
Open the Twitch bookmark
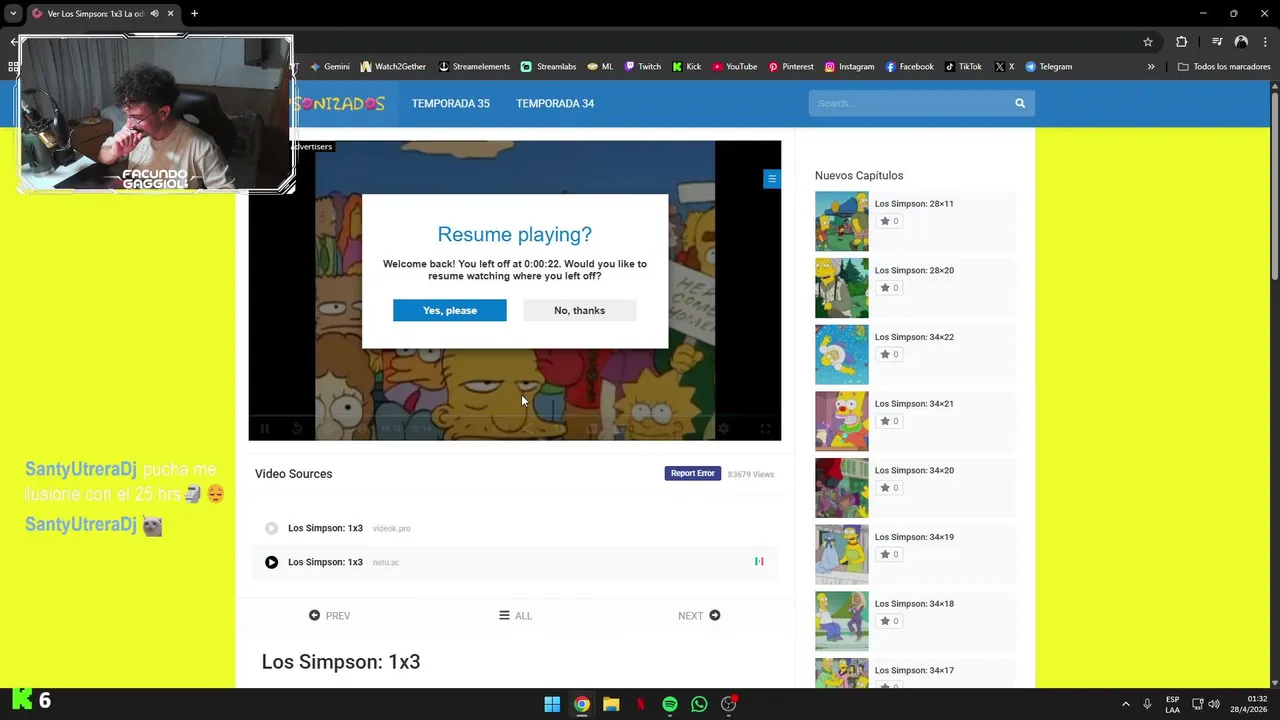click(642, 67)
